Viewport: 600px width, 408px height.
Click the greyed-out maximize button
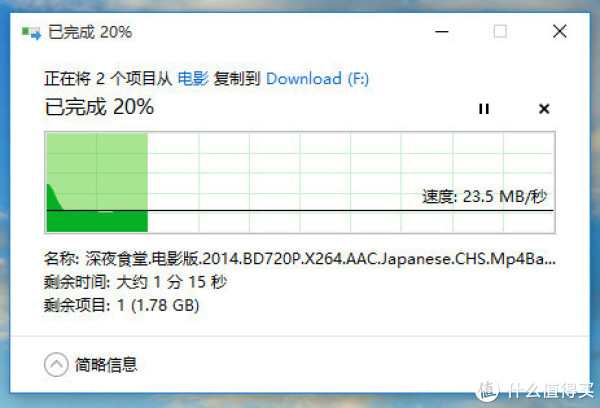pyautogui.click(x=500, y=31)
